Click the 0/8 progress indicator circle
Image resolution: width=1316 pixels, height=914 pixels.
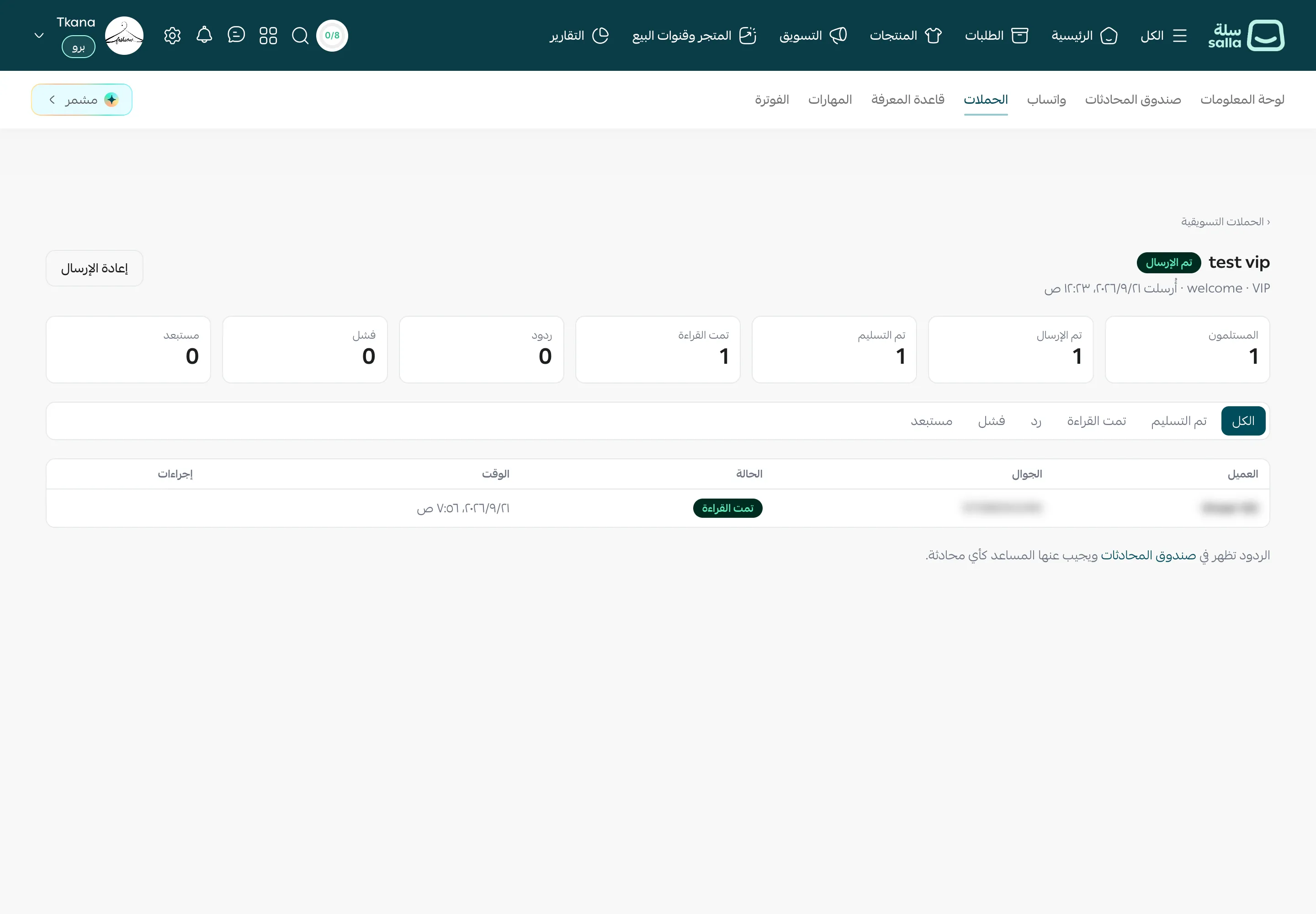click(332, 36)
